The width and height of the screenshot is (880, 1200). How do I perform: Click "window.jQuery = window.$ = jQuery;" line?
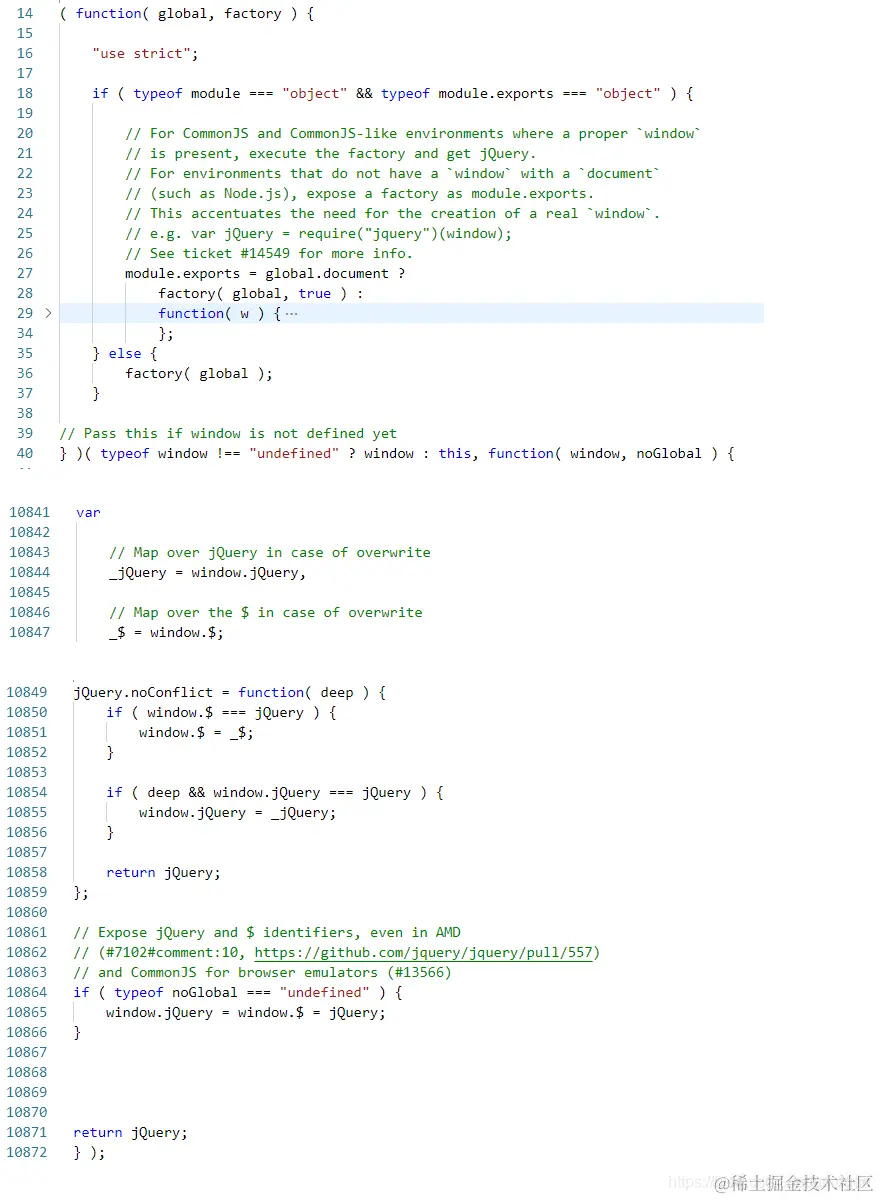[x=246, y=1012]
